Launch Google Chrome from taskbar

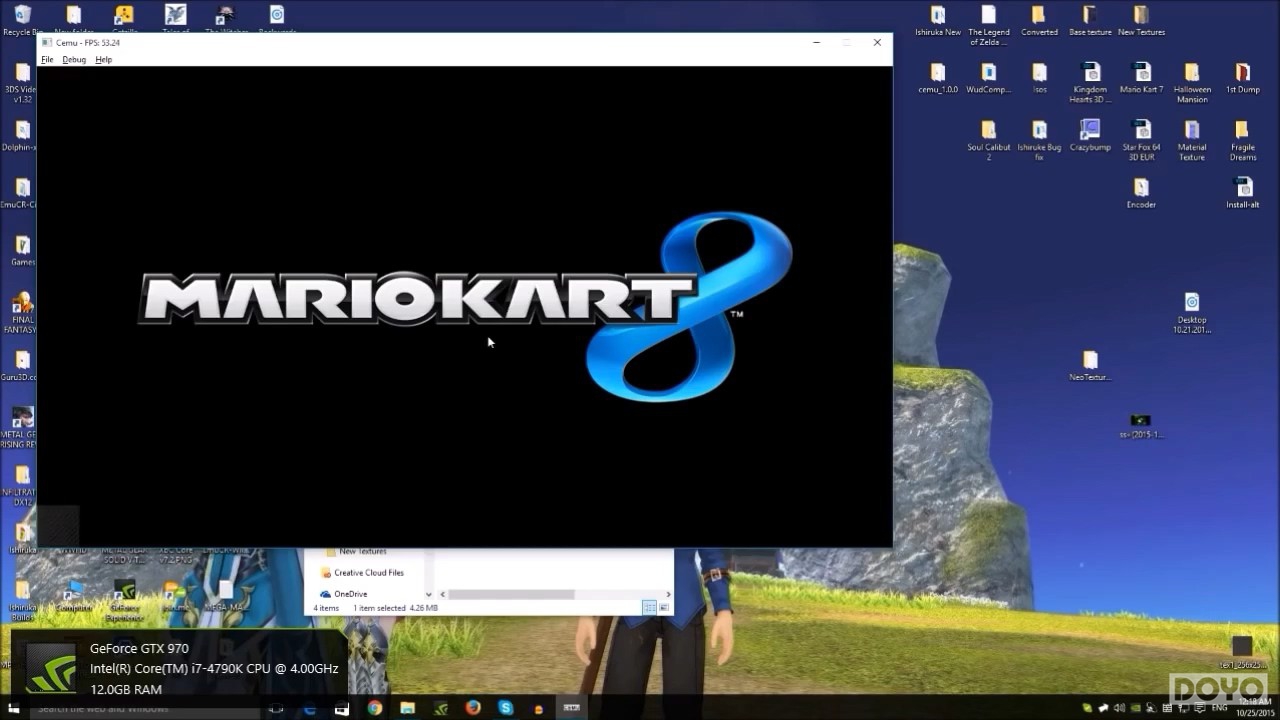pyautogui.click(x=375, y=708)
